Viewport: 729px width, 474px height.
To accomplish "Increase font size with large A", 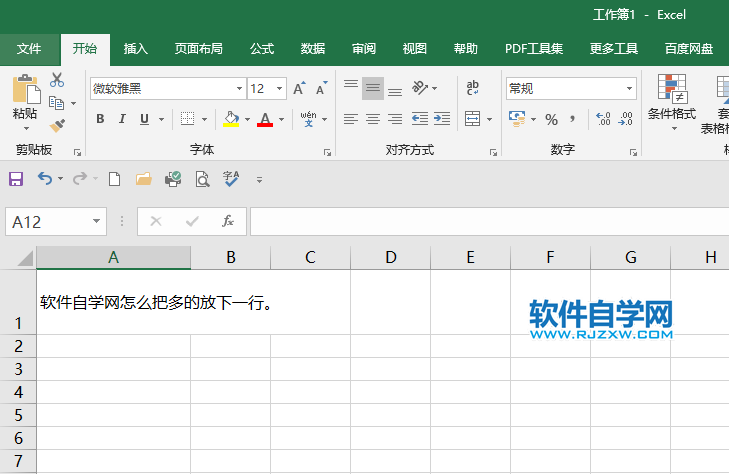I will [x=299, y=88].
